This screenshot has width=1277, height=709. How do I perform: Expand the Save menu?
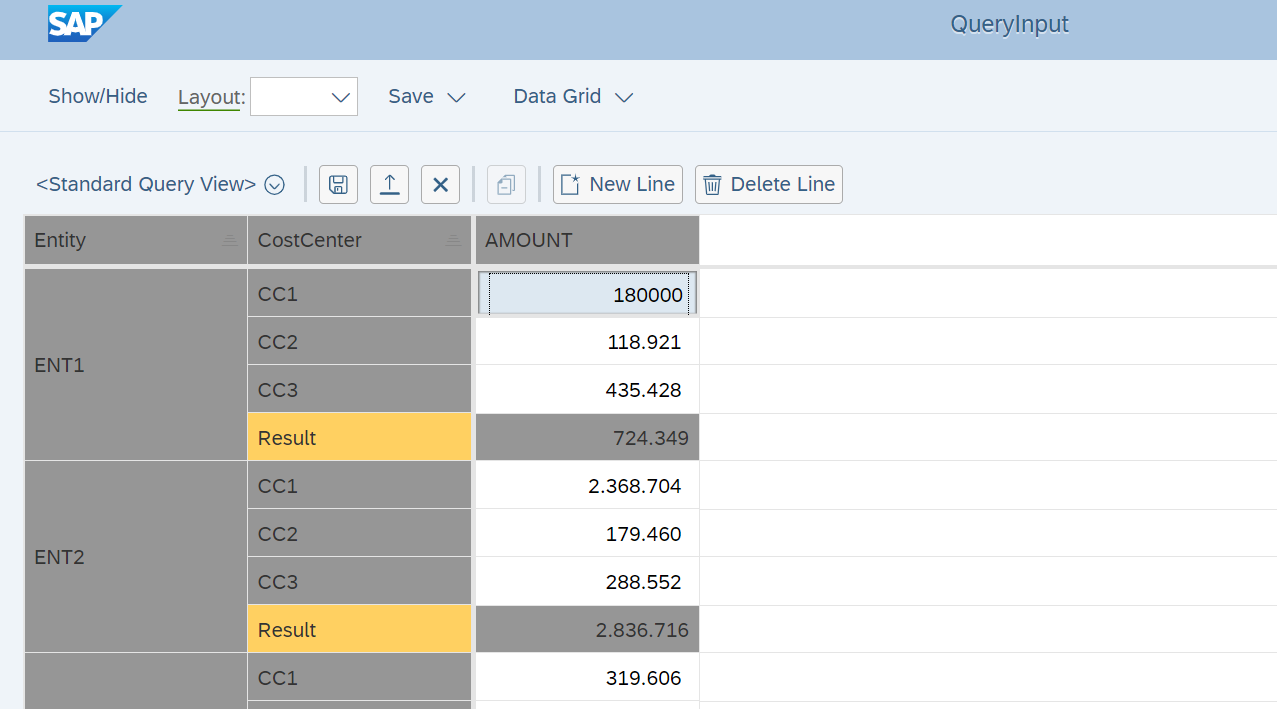pos(427,97)
